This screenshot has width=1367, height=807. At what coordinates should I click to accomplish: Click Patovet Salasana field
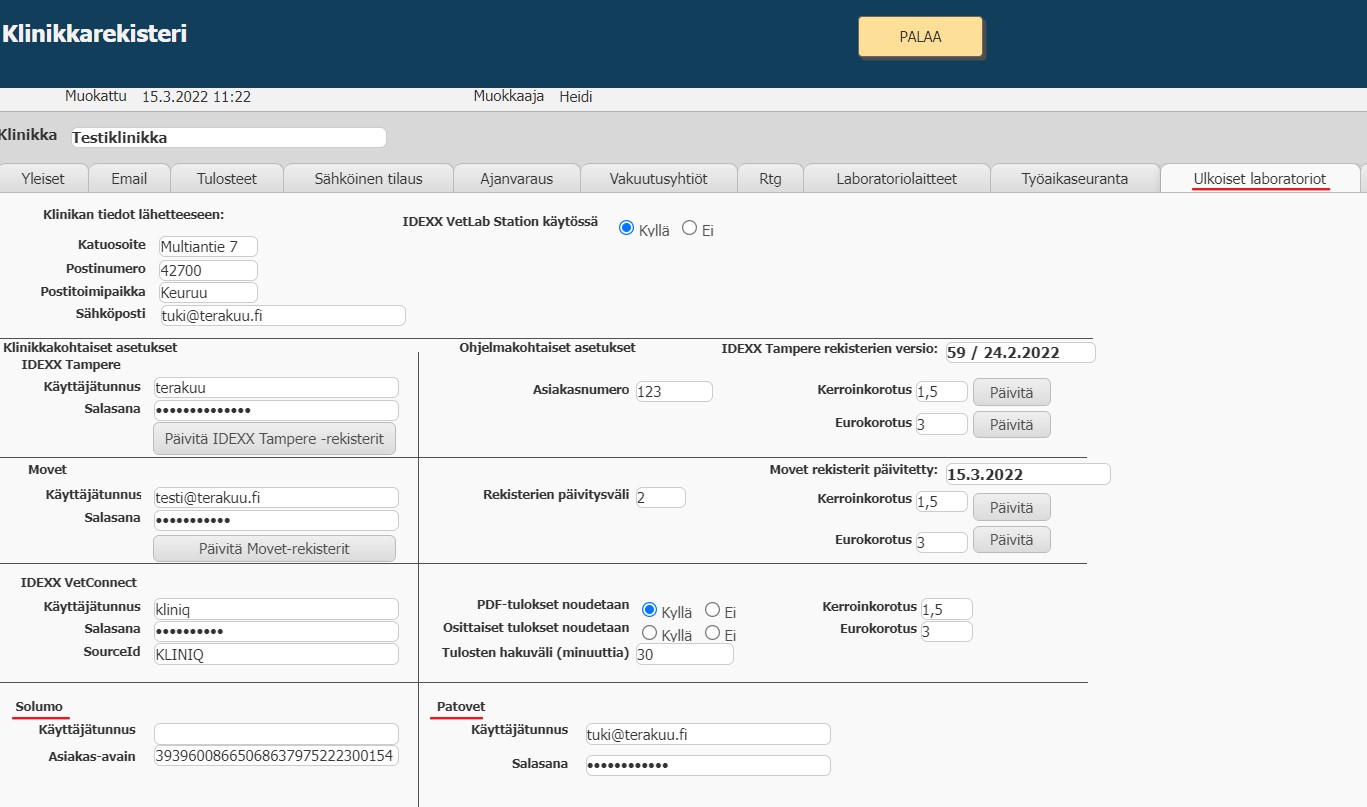[x=708, y=765]
